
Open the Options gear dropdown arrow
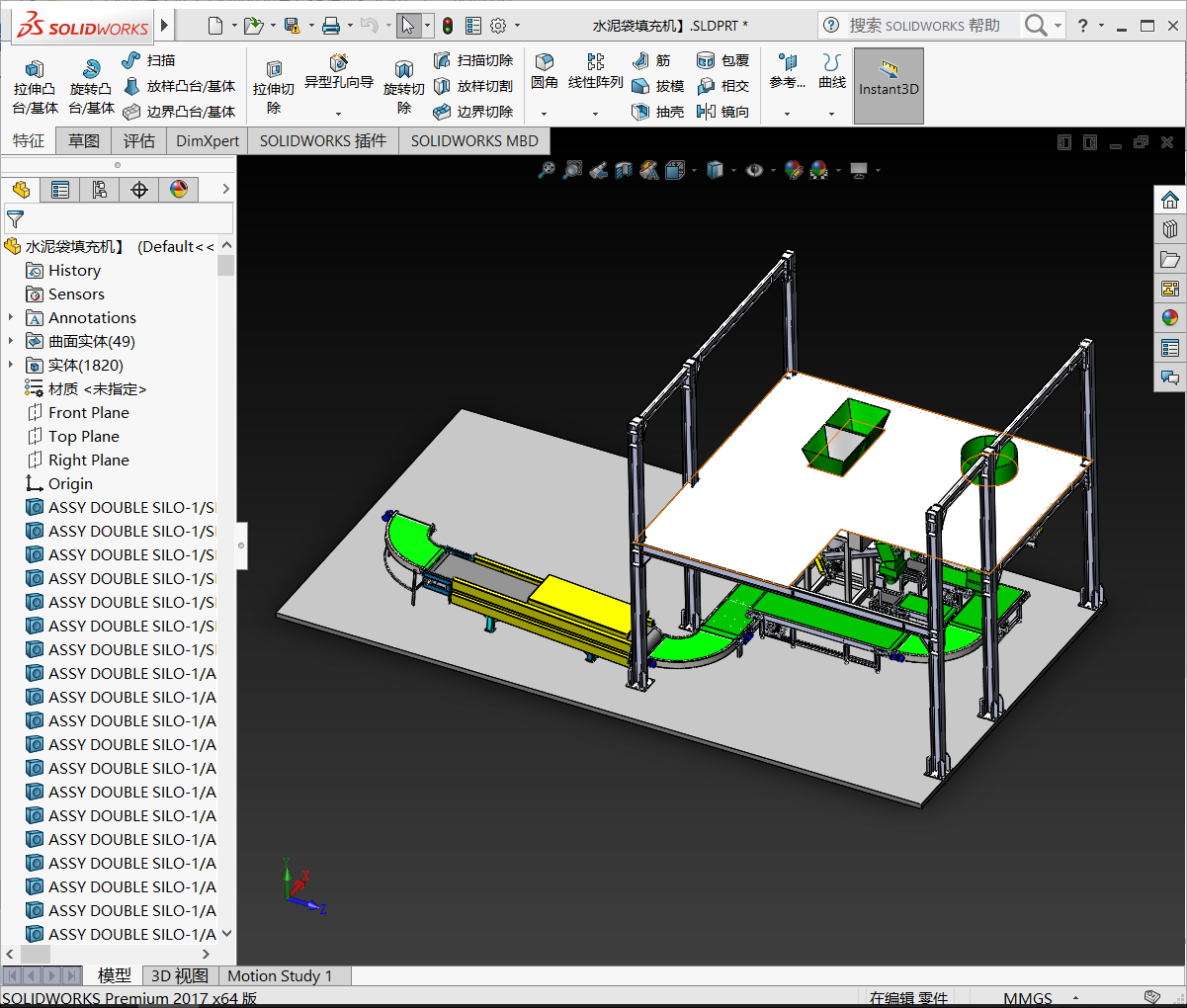[x=517, y=26]
